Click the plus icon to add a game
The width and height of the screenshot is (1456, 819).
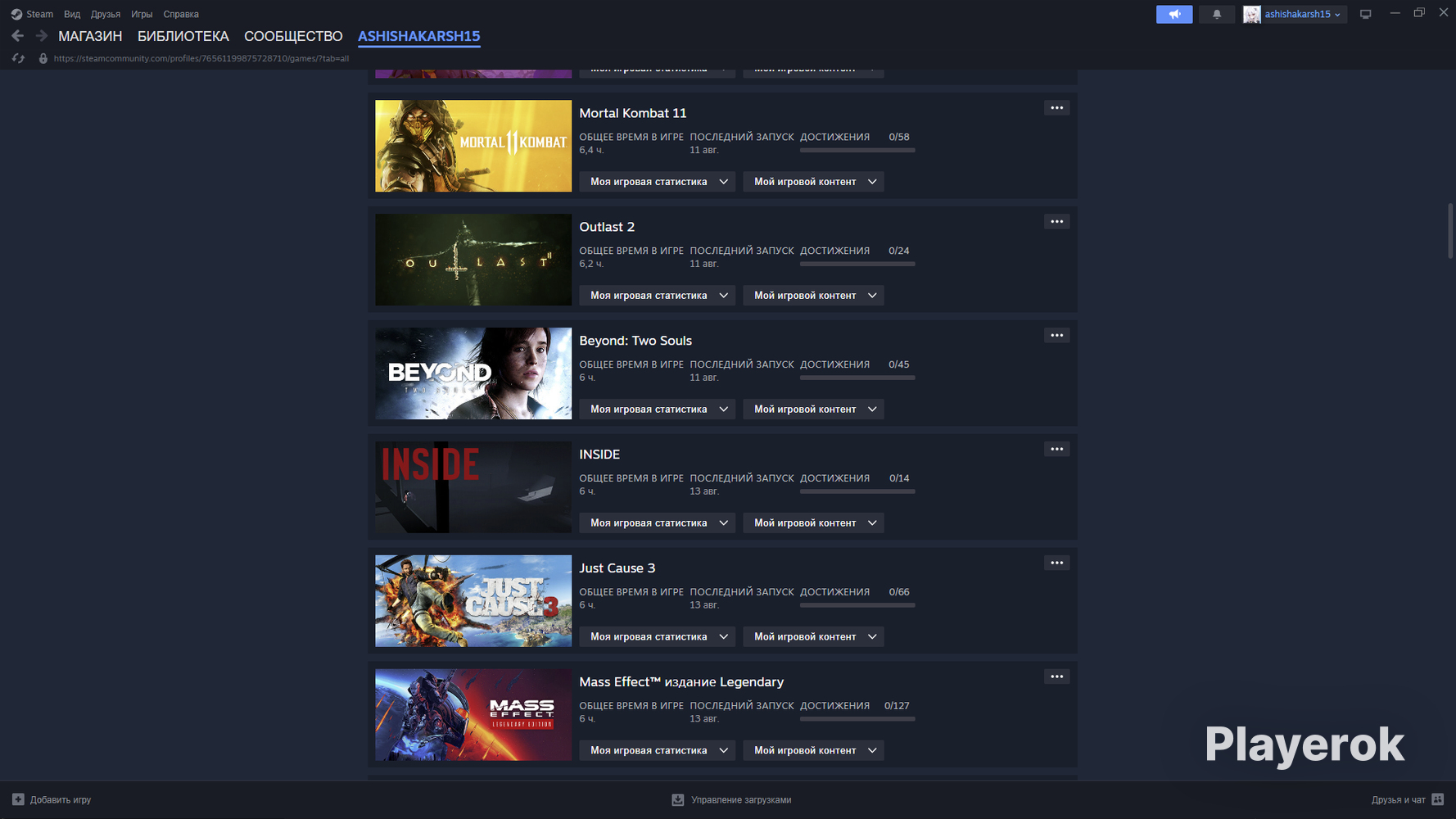coord(18,799)
